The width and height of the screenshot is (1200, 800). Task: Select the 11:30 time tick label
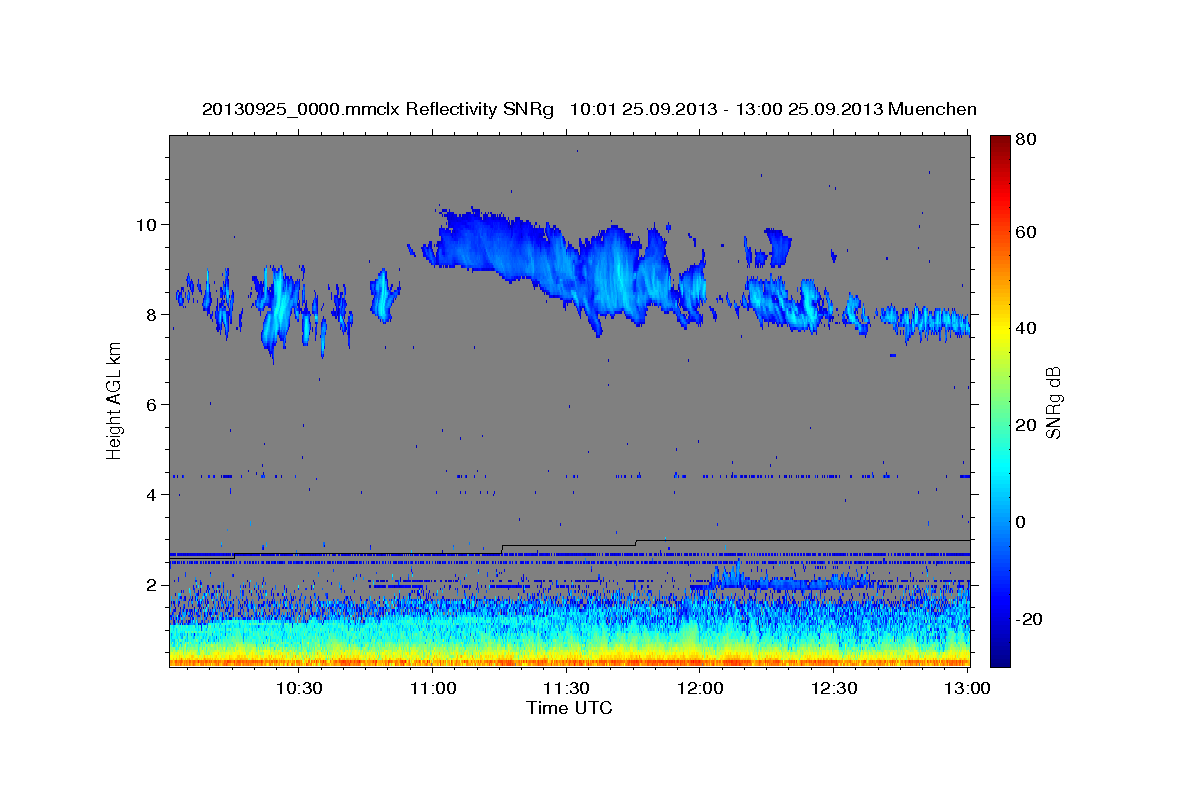(x=567, y=689)
